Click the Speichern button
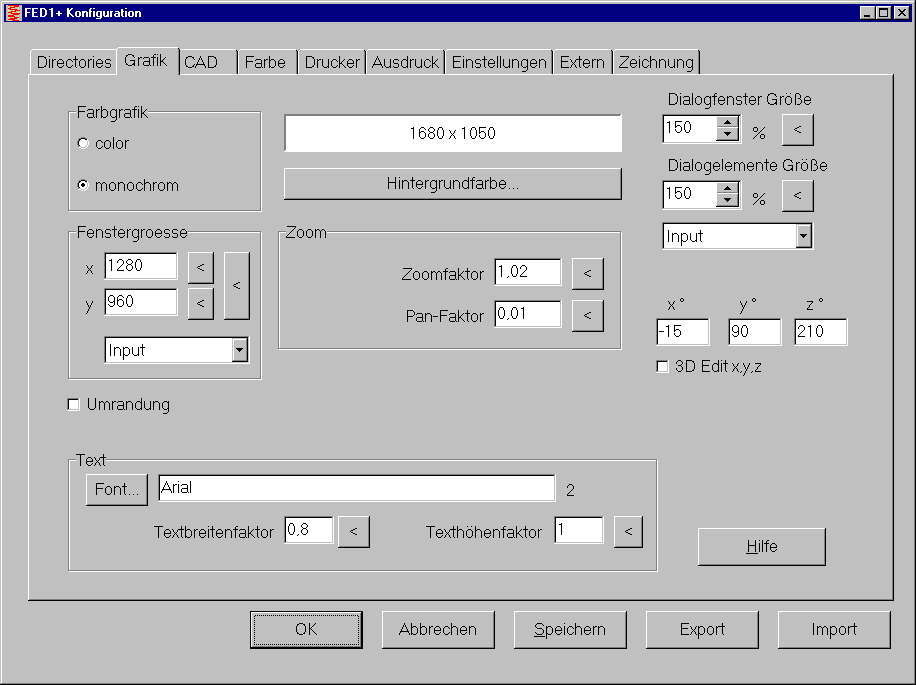This screenshot has width=916, height=685. (570, 630)
